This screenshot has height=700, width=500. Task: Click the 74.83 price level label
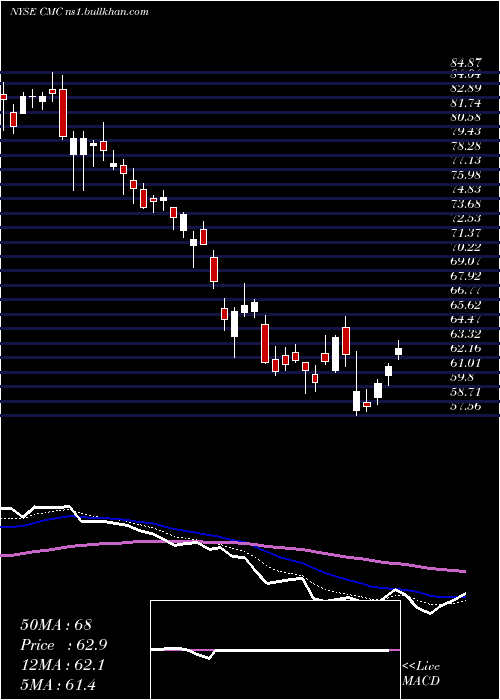click(x=465, y=190)
